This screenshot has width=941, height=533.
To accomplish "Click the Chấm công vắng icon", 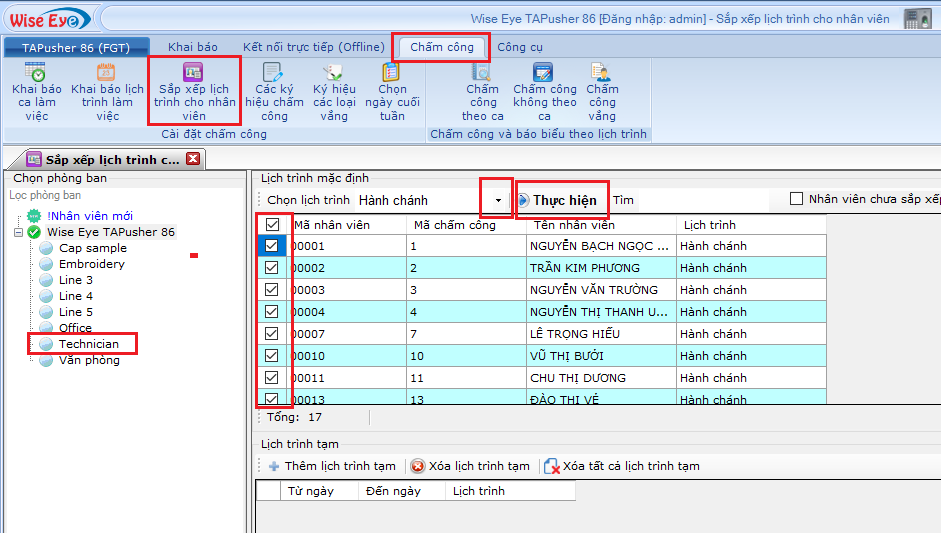I will (x=601, y=73).
